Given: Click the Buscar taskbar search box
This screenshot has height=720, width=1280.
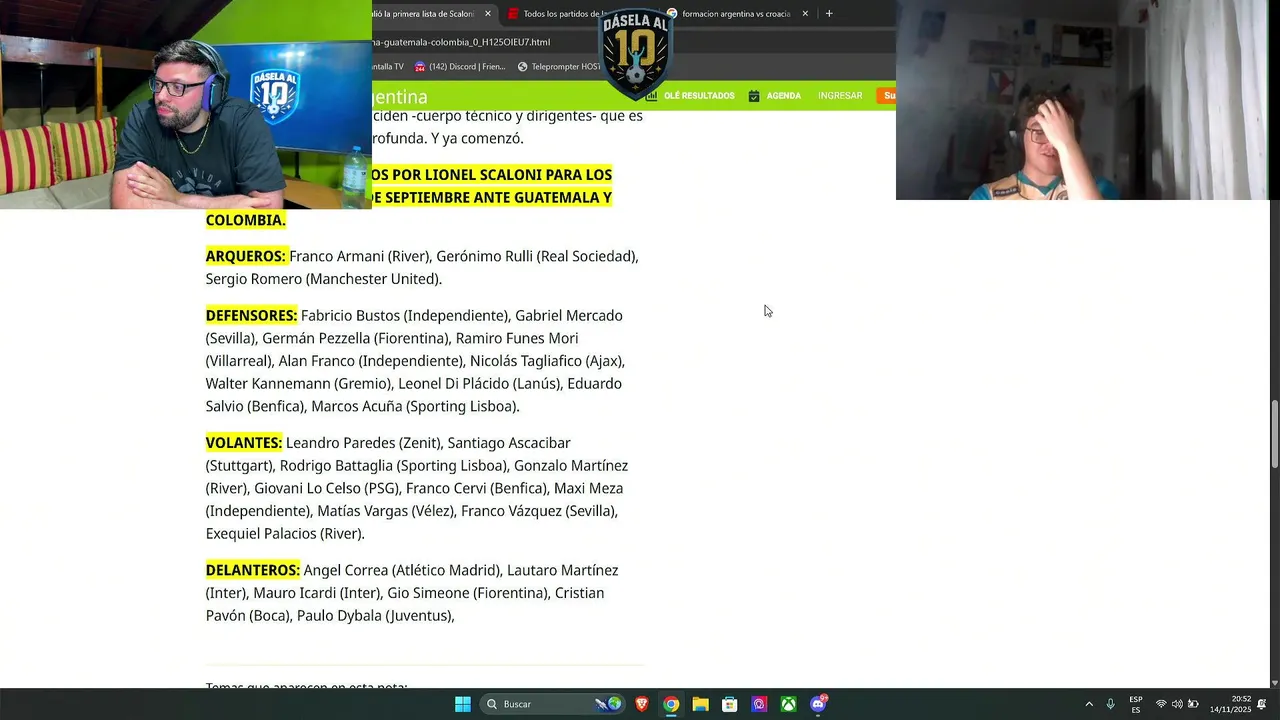Looking at the screenshot, I should (552, 704).
